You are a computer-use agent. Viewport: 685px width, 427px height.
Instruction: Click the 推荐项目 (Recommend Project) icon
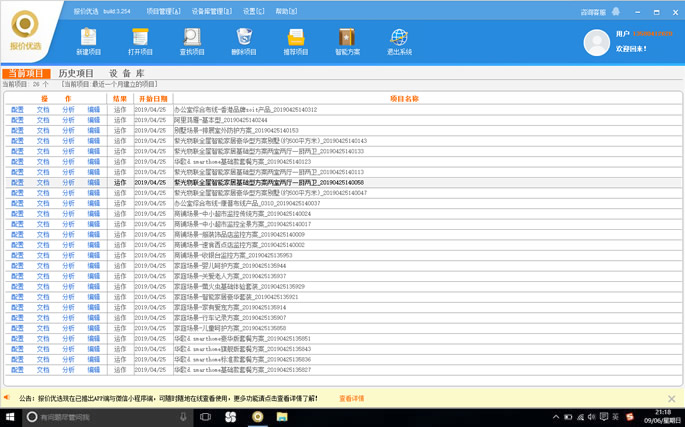(x=296, y=41)
